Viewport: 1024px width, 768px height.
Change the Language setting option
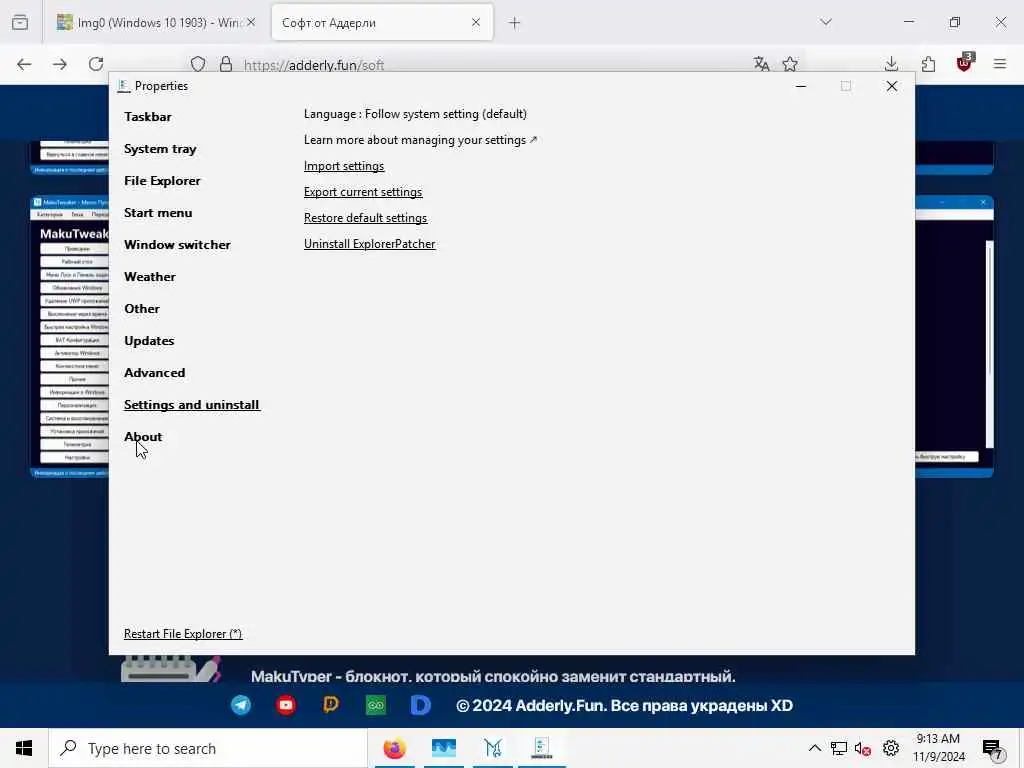click(x=415, y=114)
